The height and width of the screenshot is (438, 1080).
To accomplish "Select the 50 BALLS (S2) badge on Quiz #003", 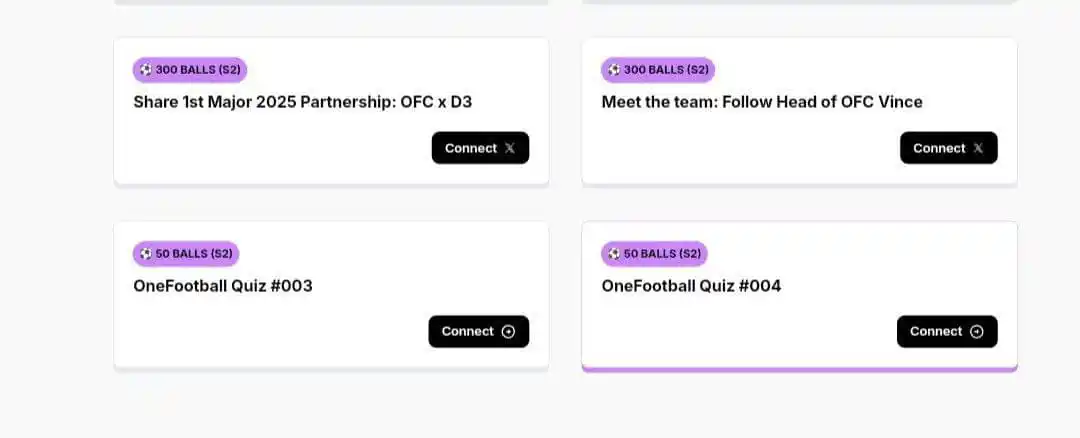I will click(x=186, y=253).
